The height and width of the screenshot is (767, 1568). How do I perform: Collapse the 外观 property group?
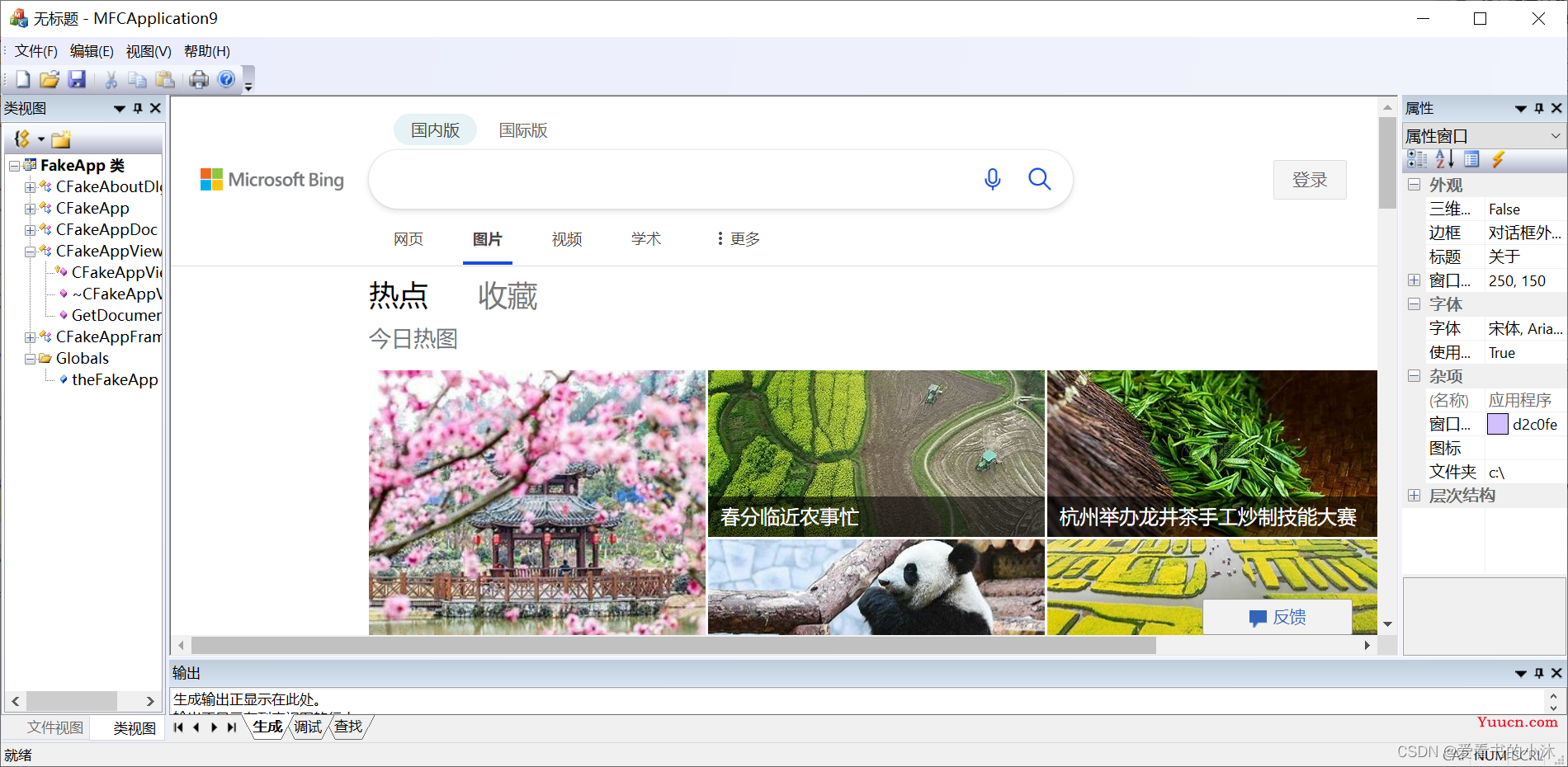[x=1414, y=185]
